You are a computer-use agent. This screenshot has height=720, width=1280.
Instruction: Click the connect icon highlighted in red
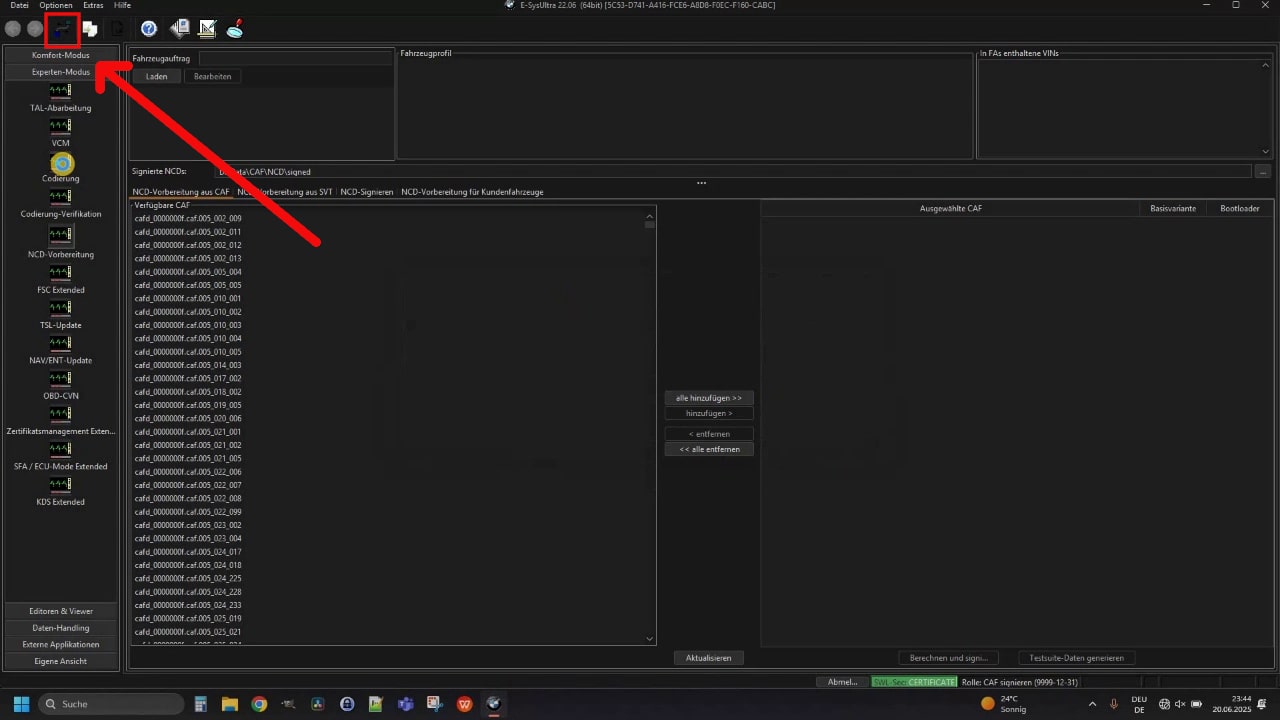click(x=61, y=29)
